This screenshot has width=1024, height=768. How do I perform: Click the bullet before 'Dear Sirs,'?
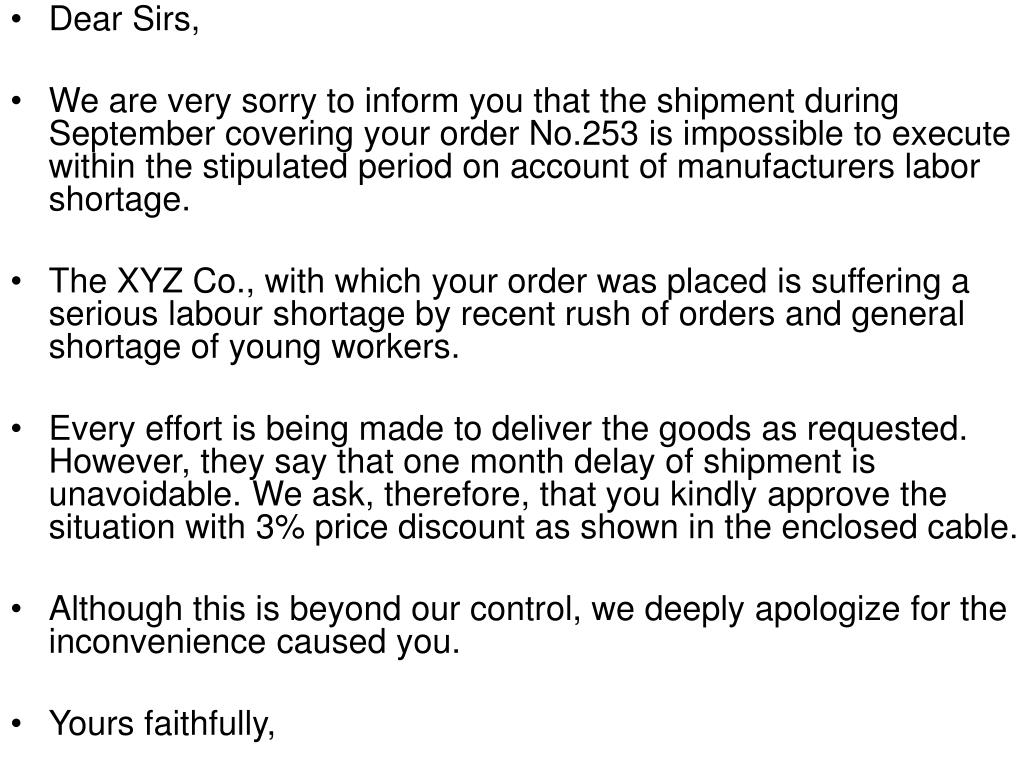tap(16, 20)
